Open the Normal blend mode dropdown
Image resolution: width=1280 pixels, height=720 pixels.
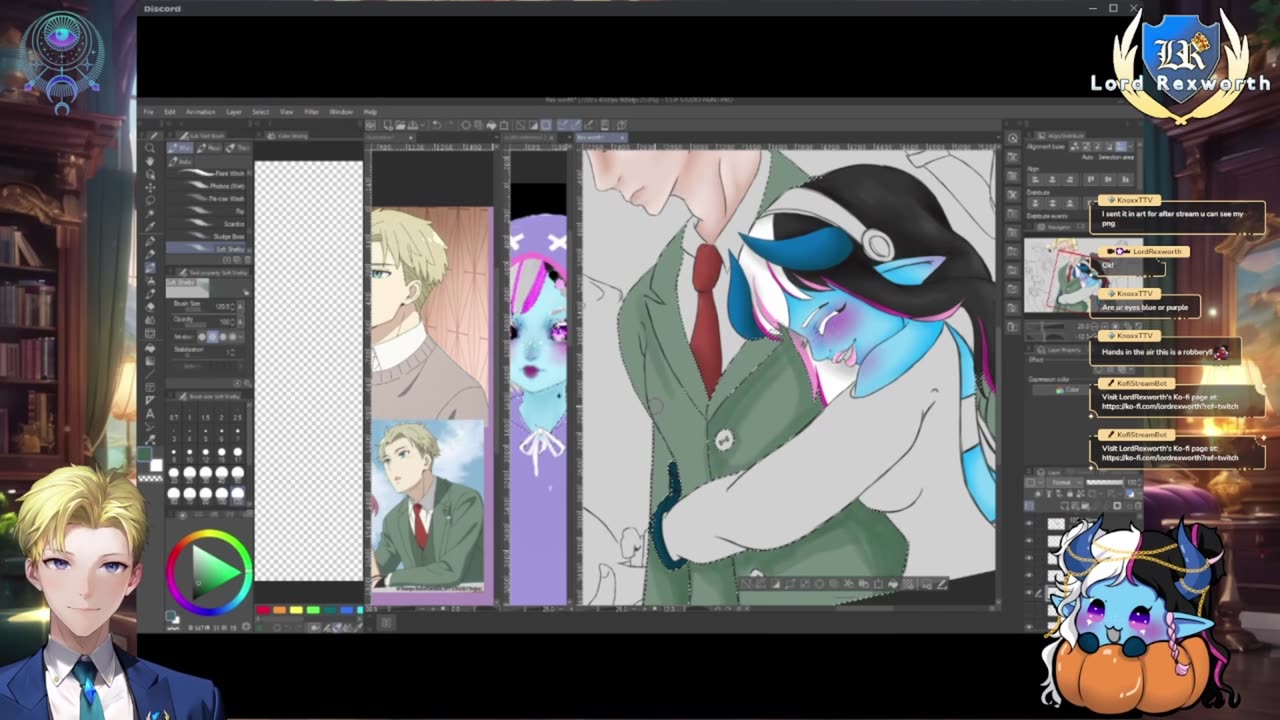[x=1065, y=482]
